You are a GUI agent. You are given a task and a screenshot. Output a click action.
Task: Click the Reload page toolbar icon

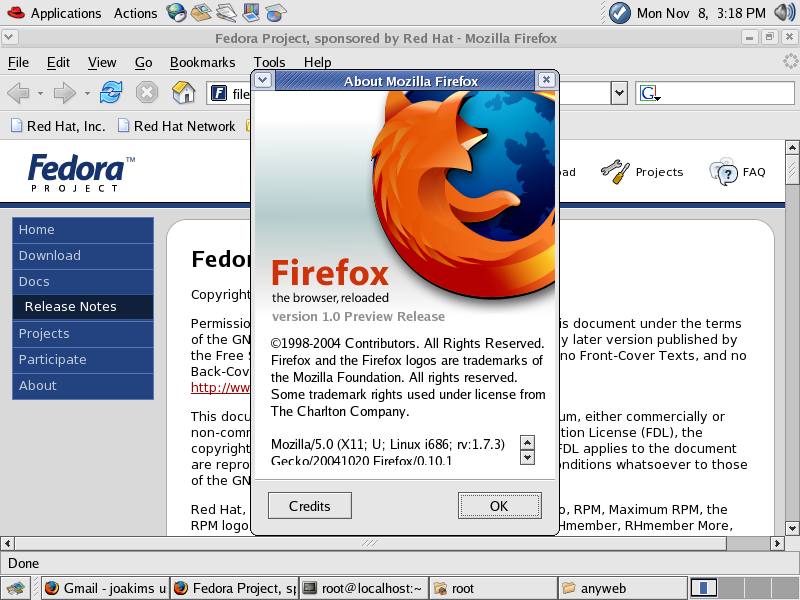(x=110, y=93)
